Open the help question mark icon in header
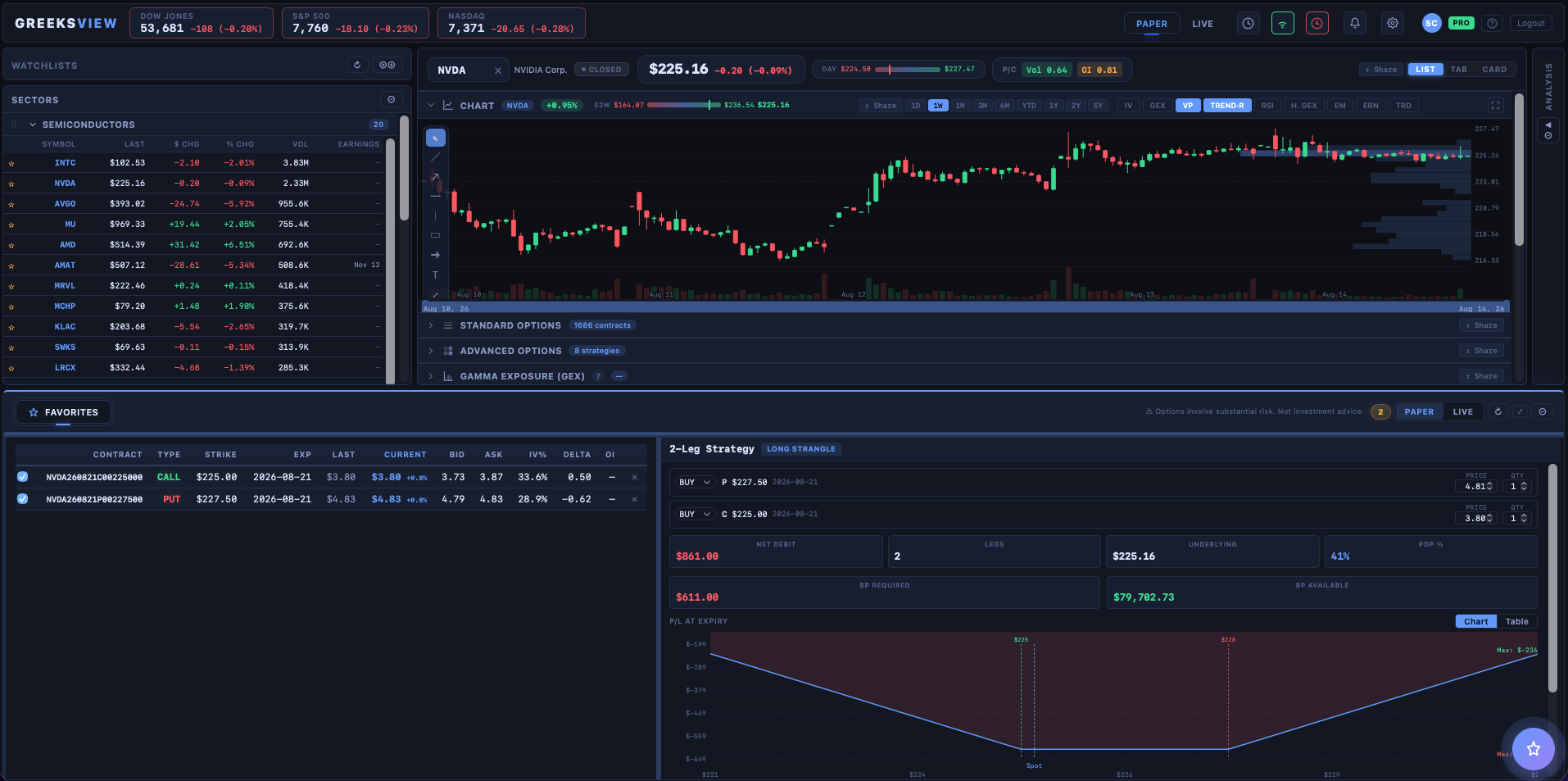 1493,24
